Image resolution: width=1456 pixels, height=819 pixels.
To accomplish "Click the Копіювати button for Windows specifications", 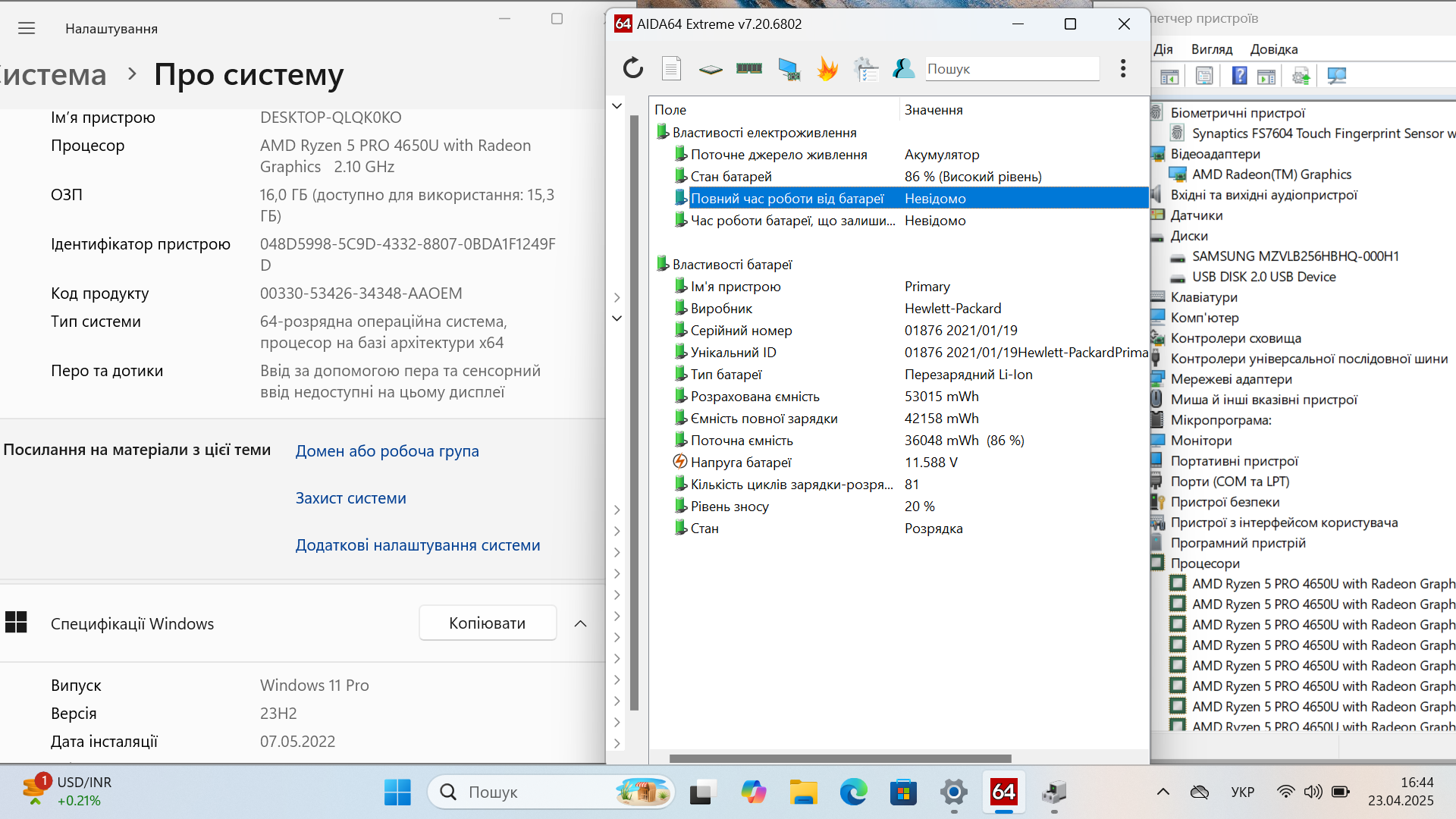I will (488, 623).
